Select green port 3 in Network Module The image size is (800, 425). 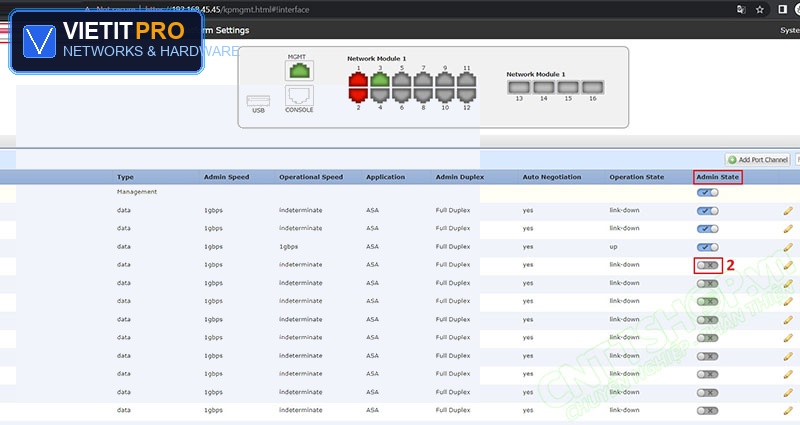pyautogui.click(x=380, y=80)
